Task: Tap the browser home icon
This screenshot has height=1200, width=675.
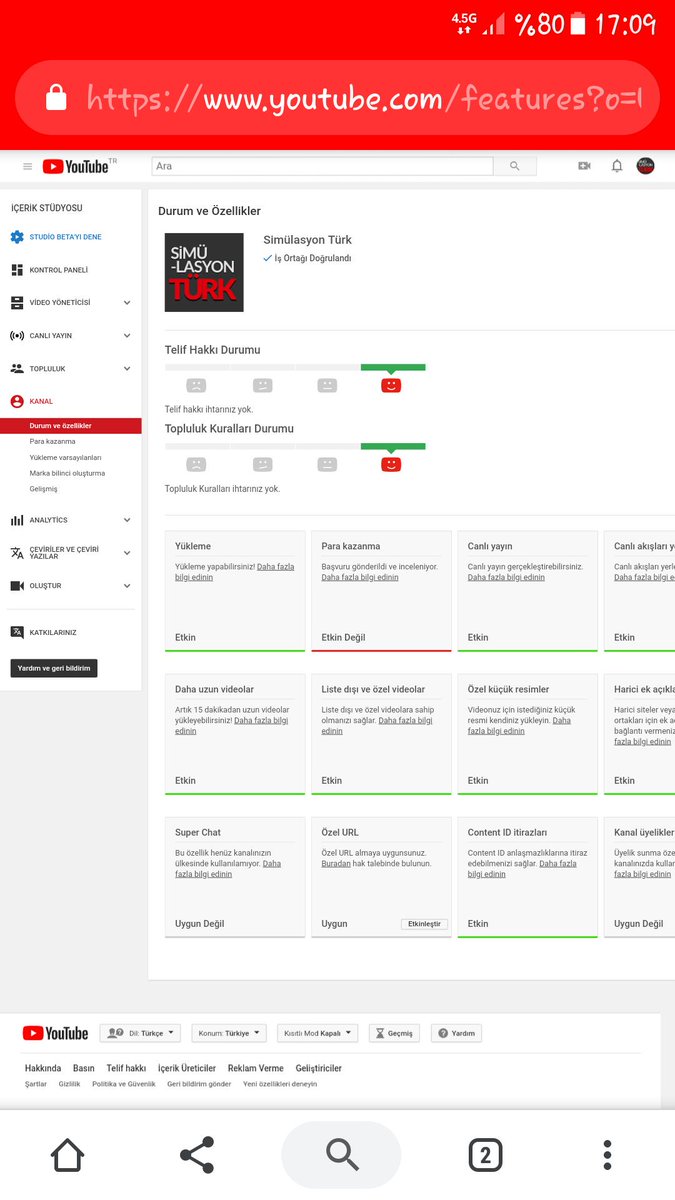Action: tap(67, 1155)
